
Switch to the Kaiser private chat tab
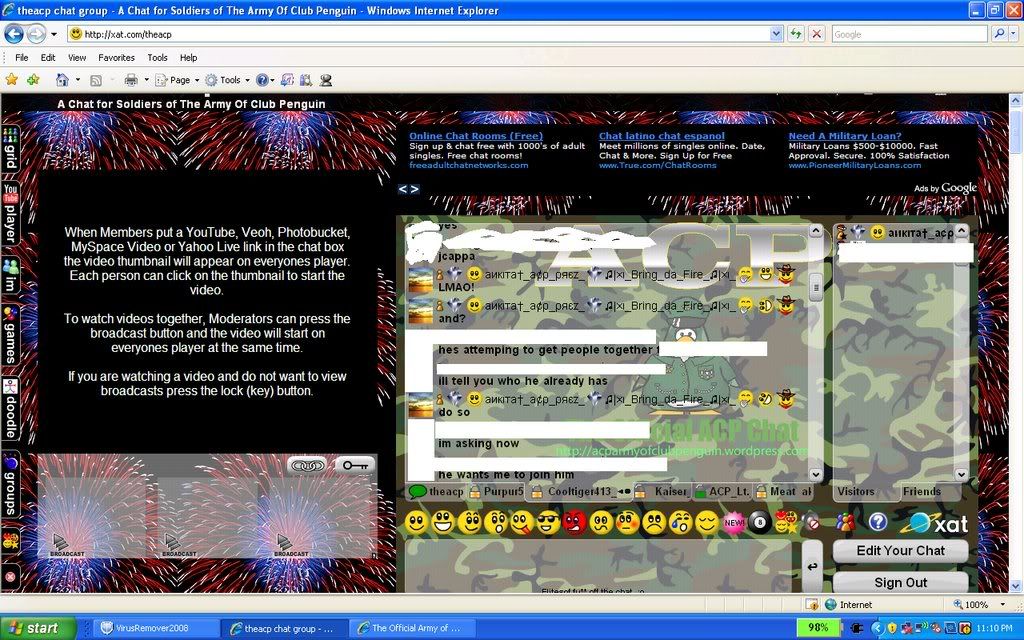tap(661, 492)
